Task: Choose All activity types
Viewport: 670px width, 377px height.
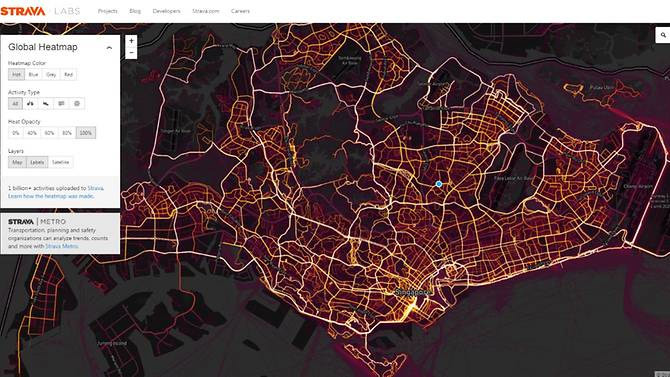Action: click(15, 103)
